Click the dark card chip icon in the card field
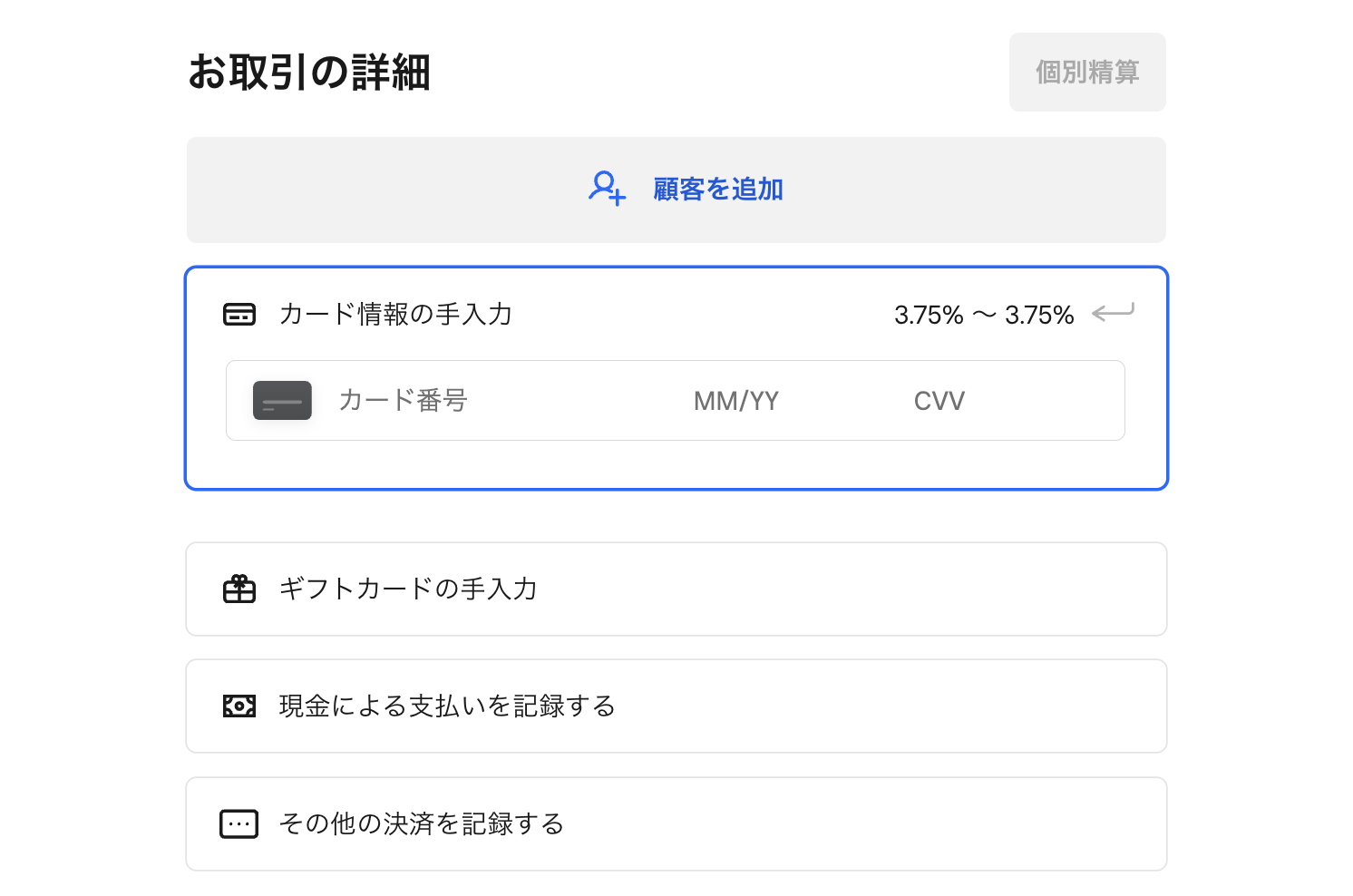 click(x=281, y=400)
